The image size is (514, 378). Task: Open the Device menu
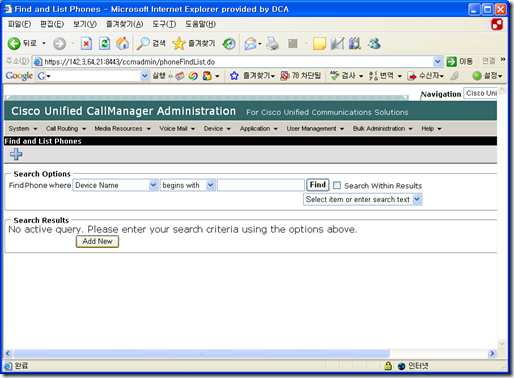coord(217,129)
